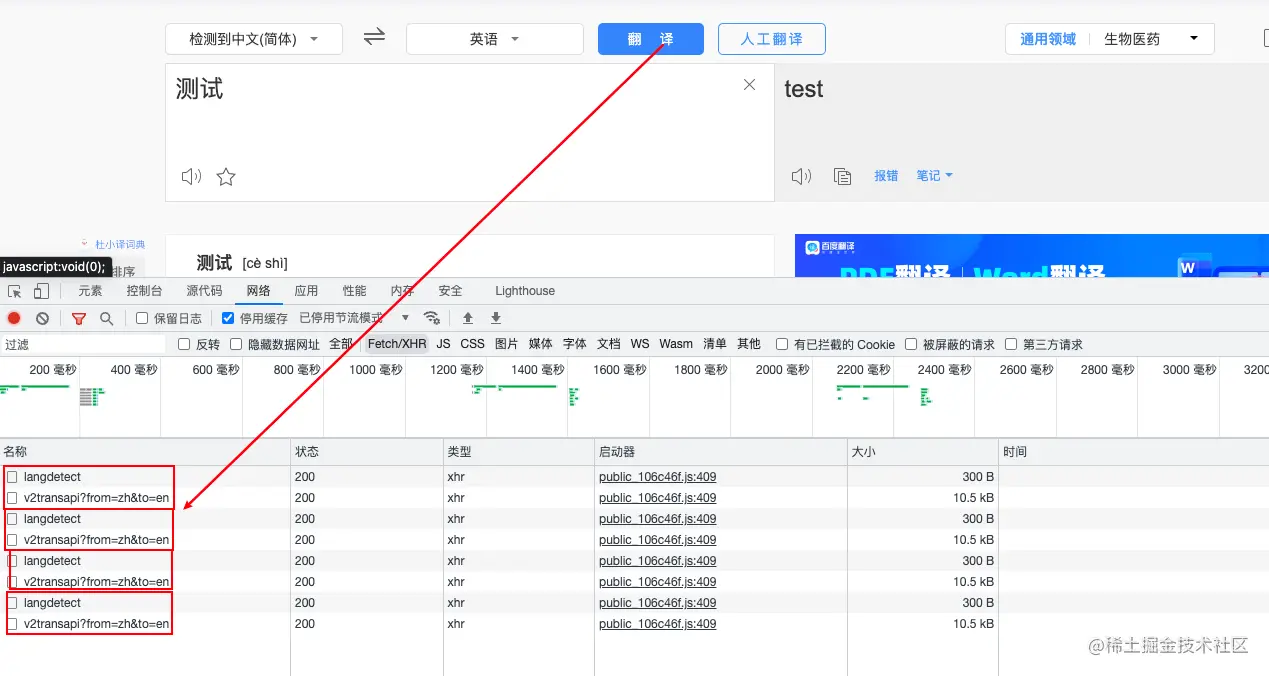Filter requests by 其他

pos(749,344)
